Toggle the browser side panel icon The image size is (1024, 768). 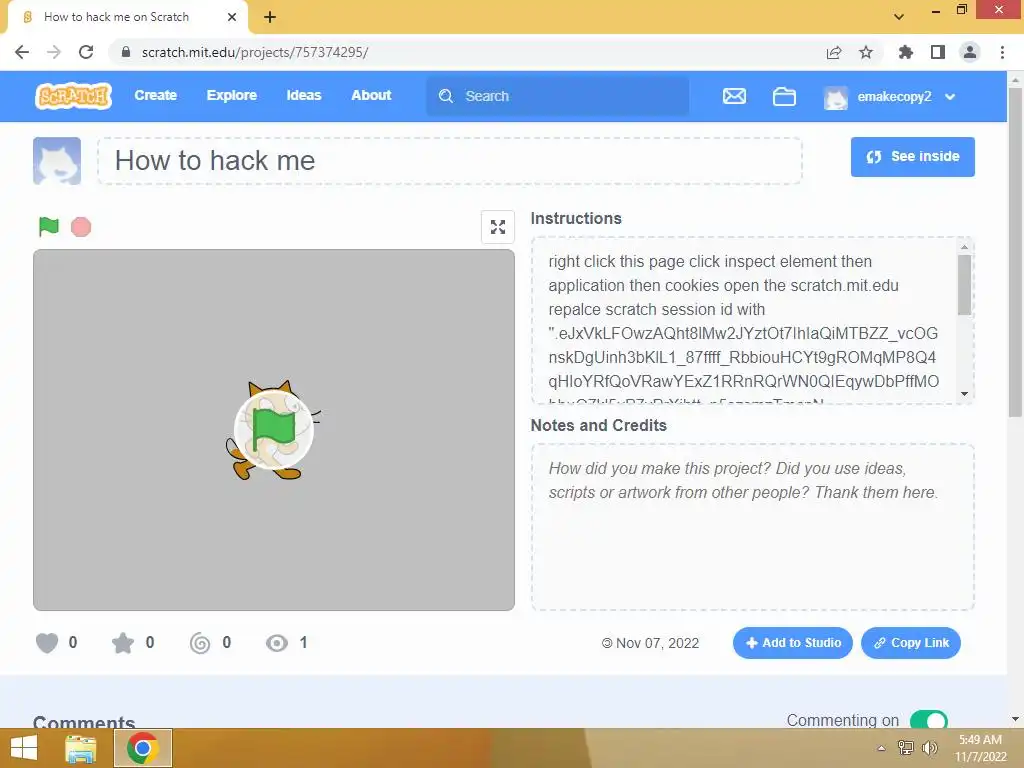coord(938,52)
